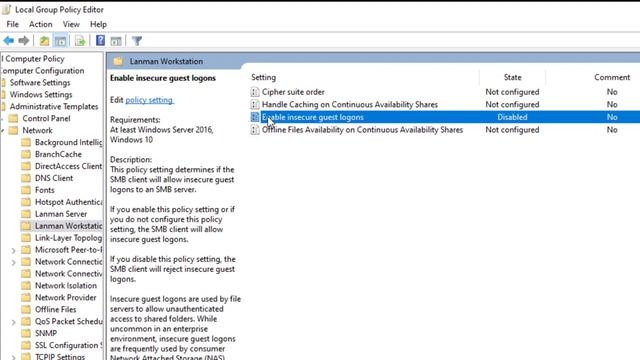Image resolution: width=640 pixels, height=360 pixels.
Task: Select Administrative Templates in the tree
Action: (x=54, y=107)
